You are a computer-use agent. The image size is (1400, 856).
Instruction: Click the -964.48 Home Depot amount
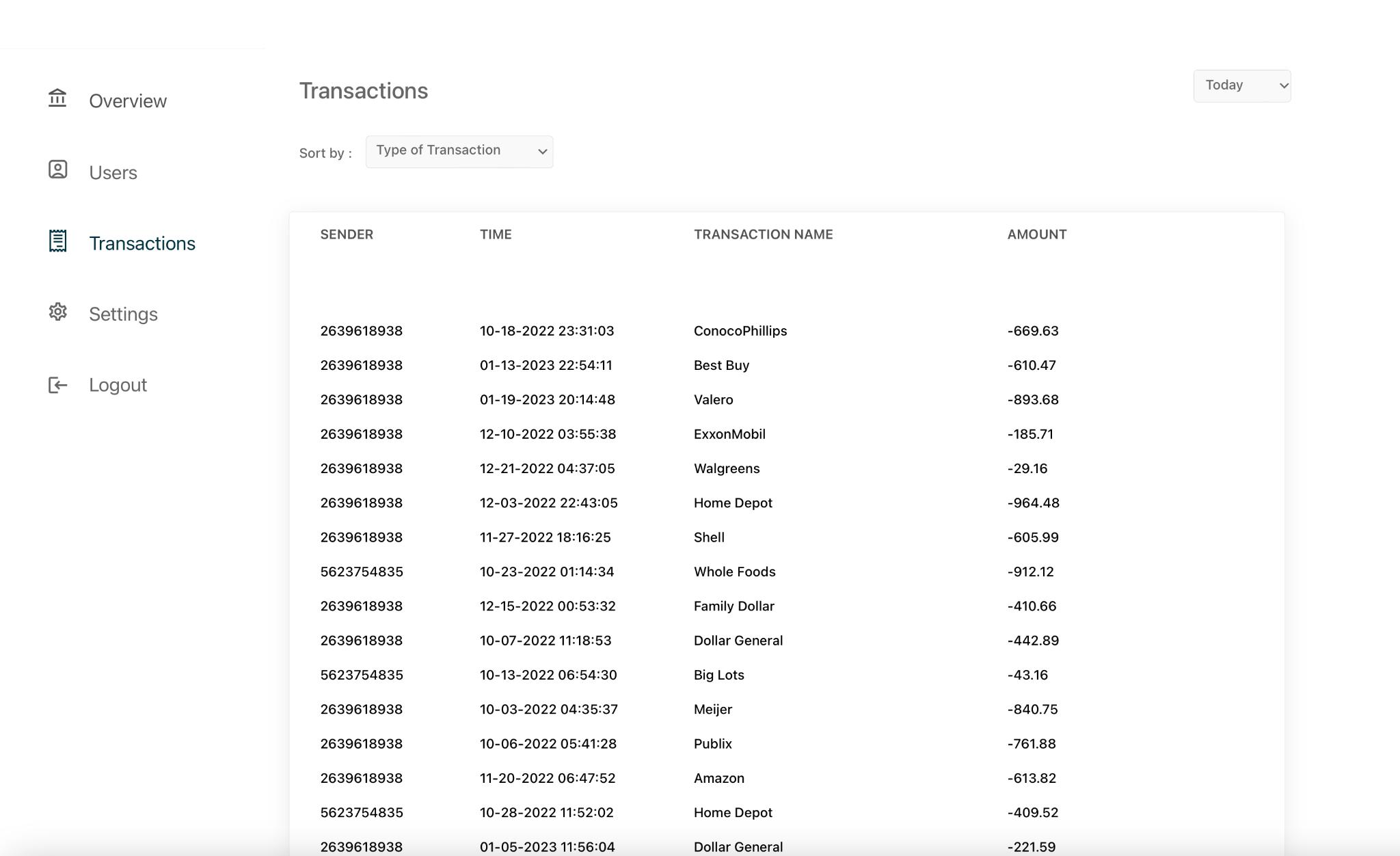click(x=1033, y=503)
